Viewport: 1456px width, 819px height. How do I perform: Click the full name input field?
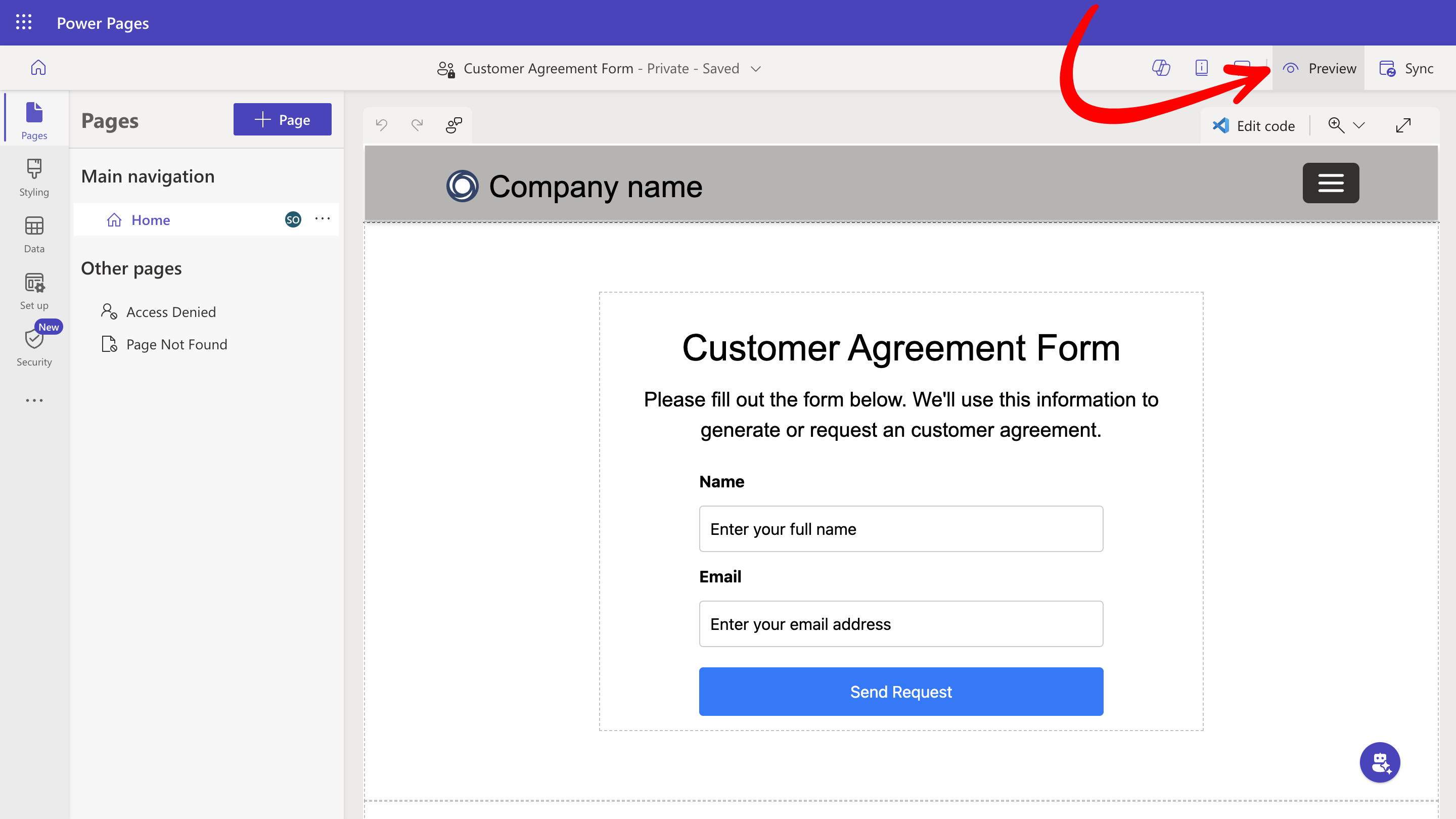click(900, 528)
